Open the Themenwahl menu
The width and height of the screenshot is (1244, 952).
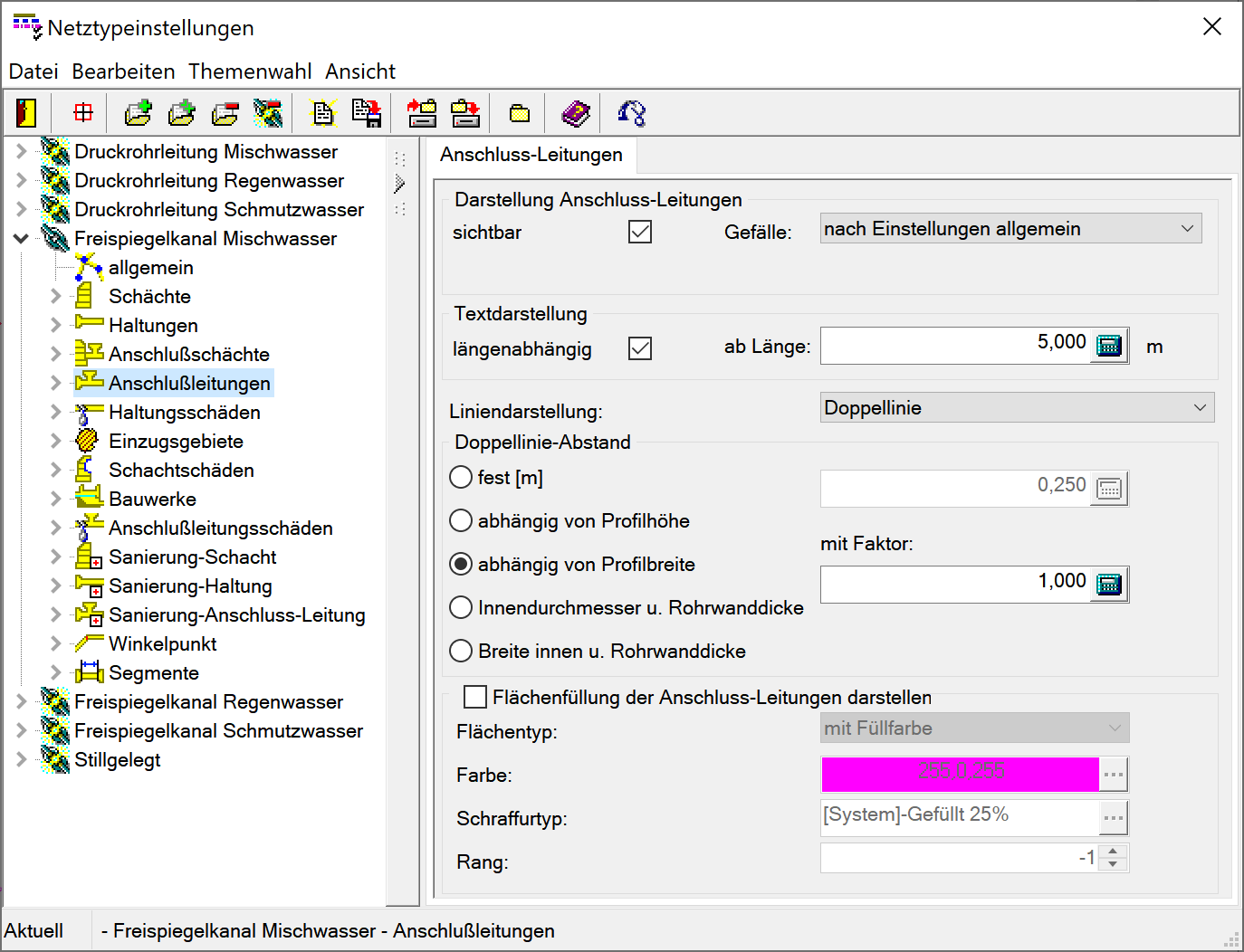(250, 71)
